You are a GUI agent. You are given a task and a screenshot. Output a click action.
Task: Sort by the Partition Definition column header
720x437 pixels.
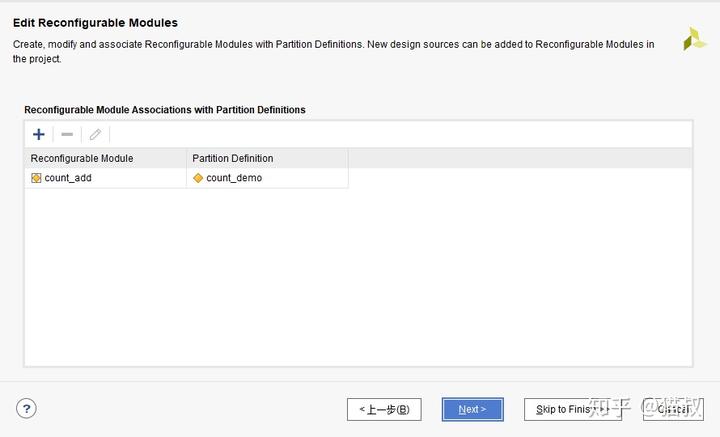267,158
